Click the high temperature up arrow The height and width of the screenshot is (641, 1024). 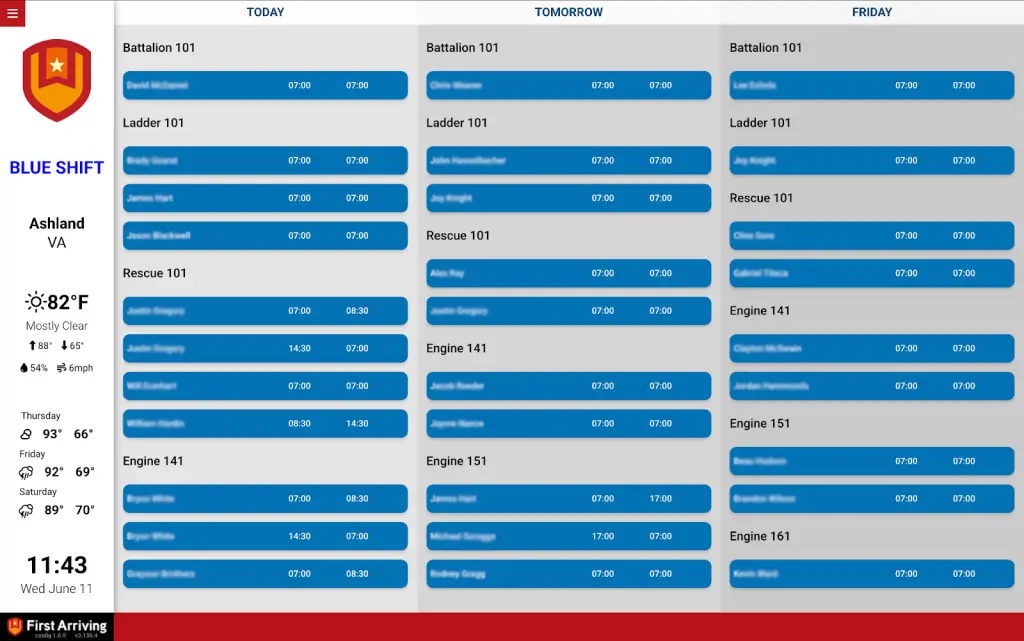pyautogui.click(x=33, y=346)
